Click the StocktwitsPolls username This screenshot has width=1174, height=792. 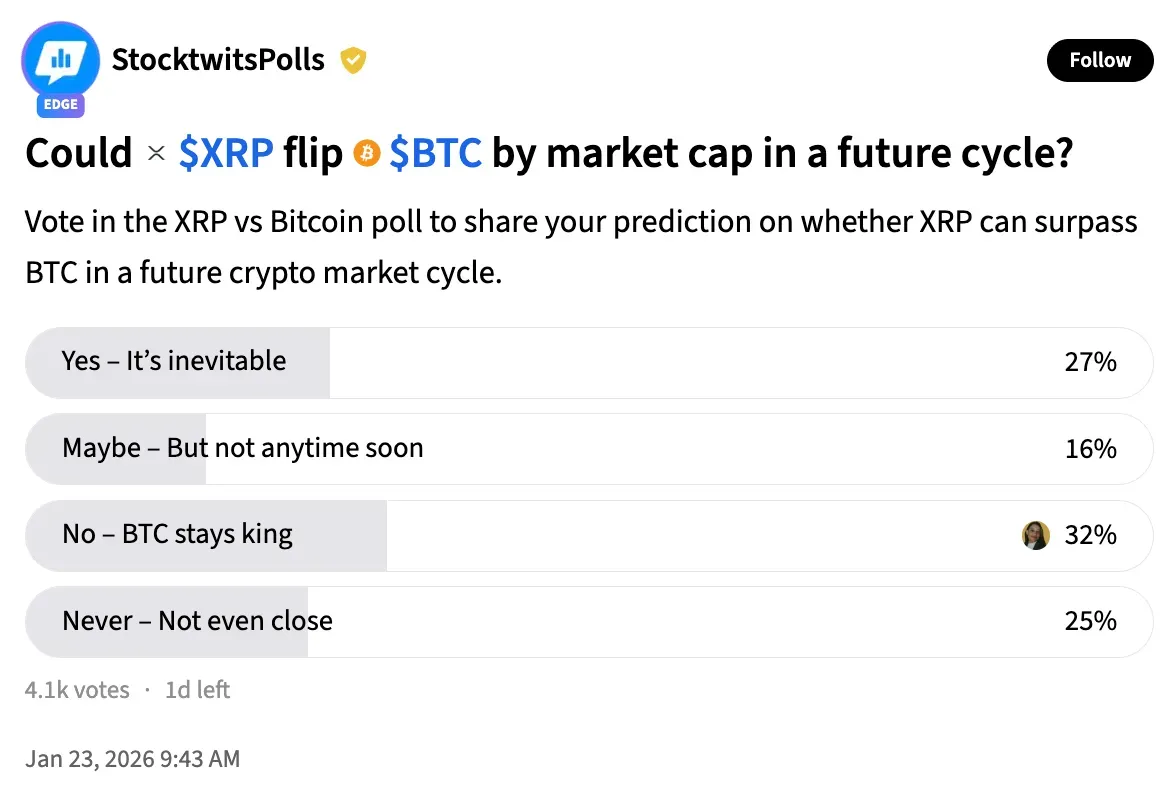[218, 60]
